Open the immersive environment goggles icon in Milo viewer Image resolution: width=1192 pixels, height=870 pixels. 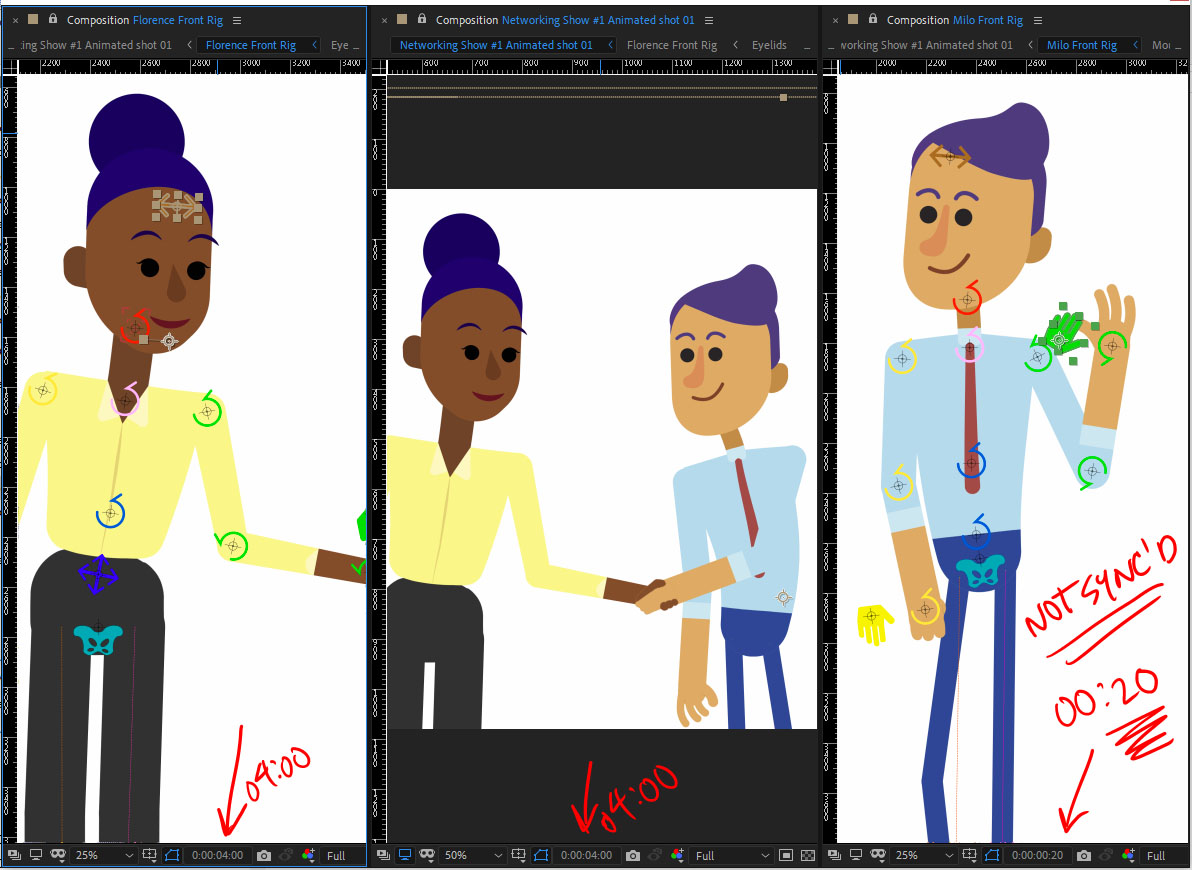877,855
